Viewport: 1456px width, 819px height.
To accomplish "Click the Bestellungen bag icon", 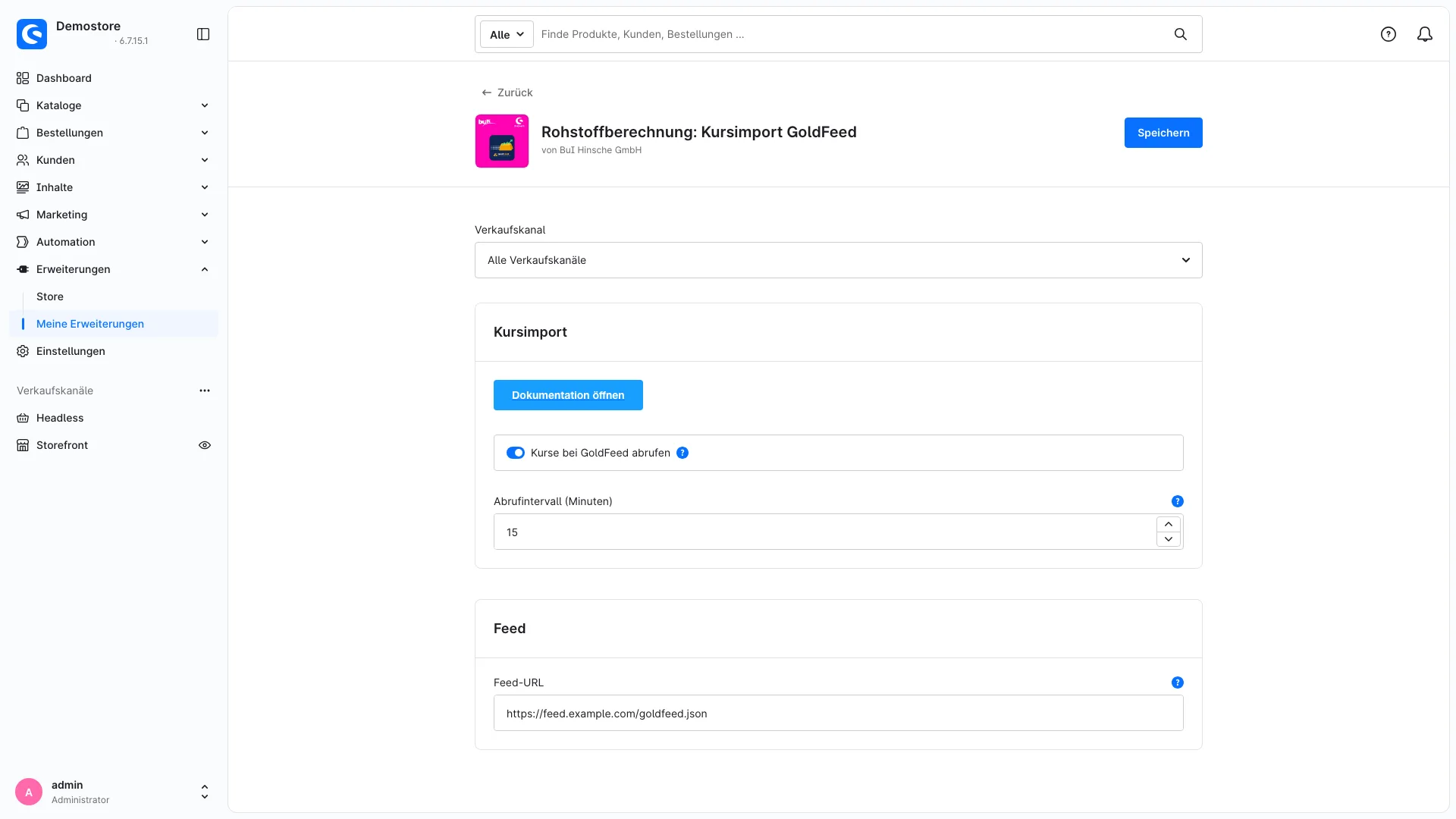I will point(23,133).
